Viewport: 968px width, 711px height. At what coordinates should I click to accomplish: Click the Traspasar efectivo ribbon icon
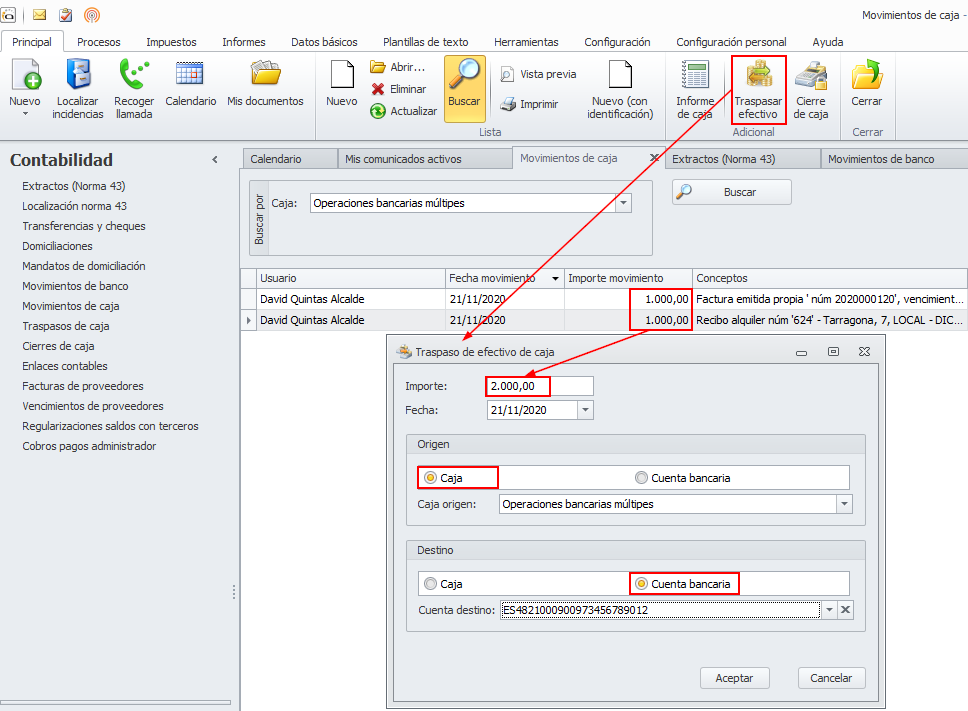click(758, 88)
